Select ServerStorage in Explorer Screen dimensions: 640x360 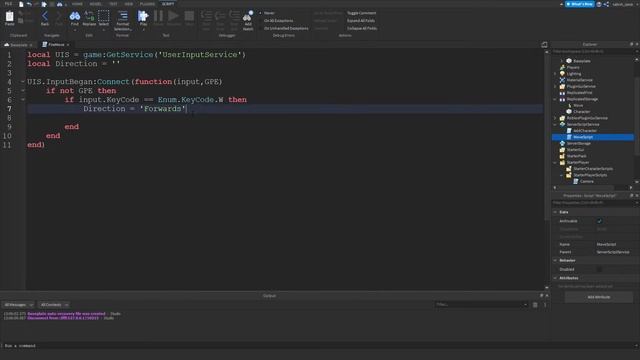(578, 143)
